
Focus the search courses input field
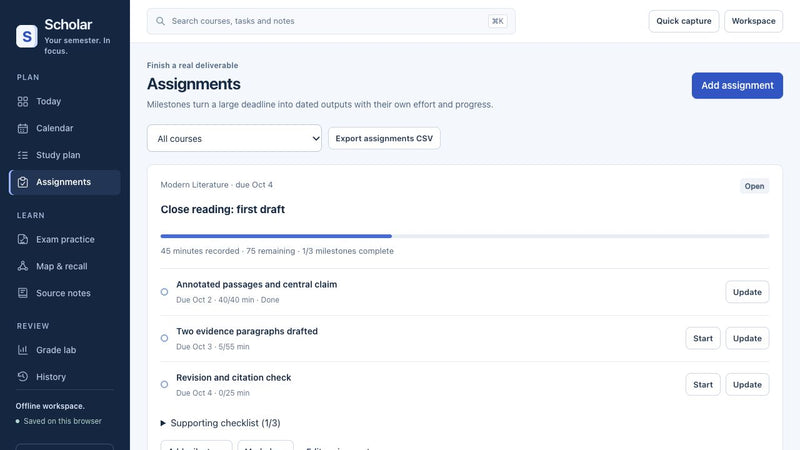coord(331,21)
